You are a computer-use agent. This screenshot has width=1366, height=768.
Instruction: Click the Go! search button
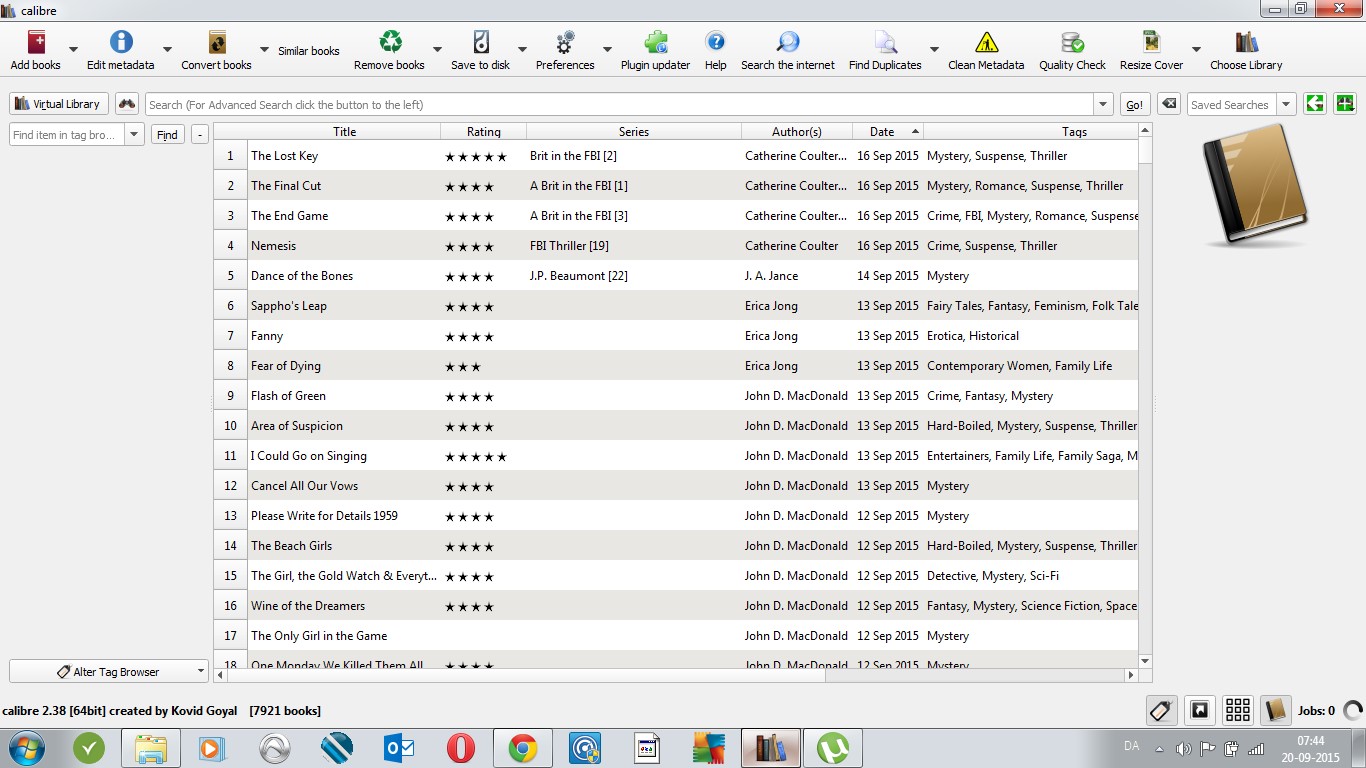[1134, 104]
